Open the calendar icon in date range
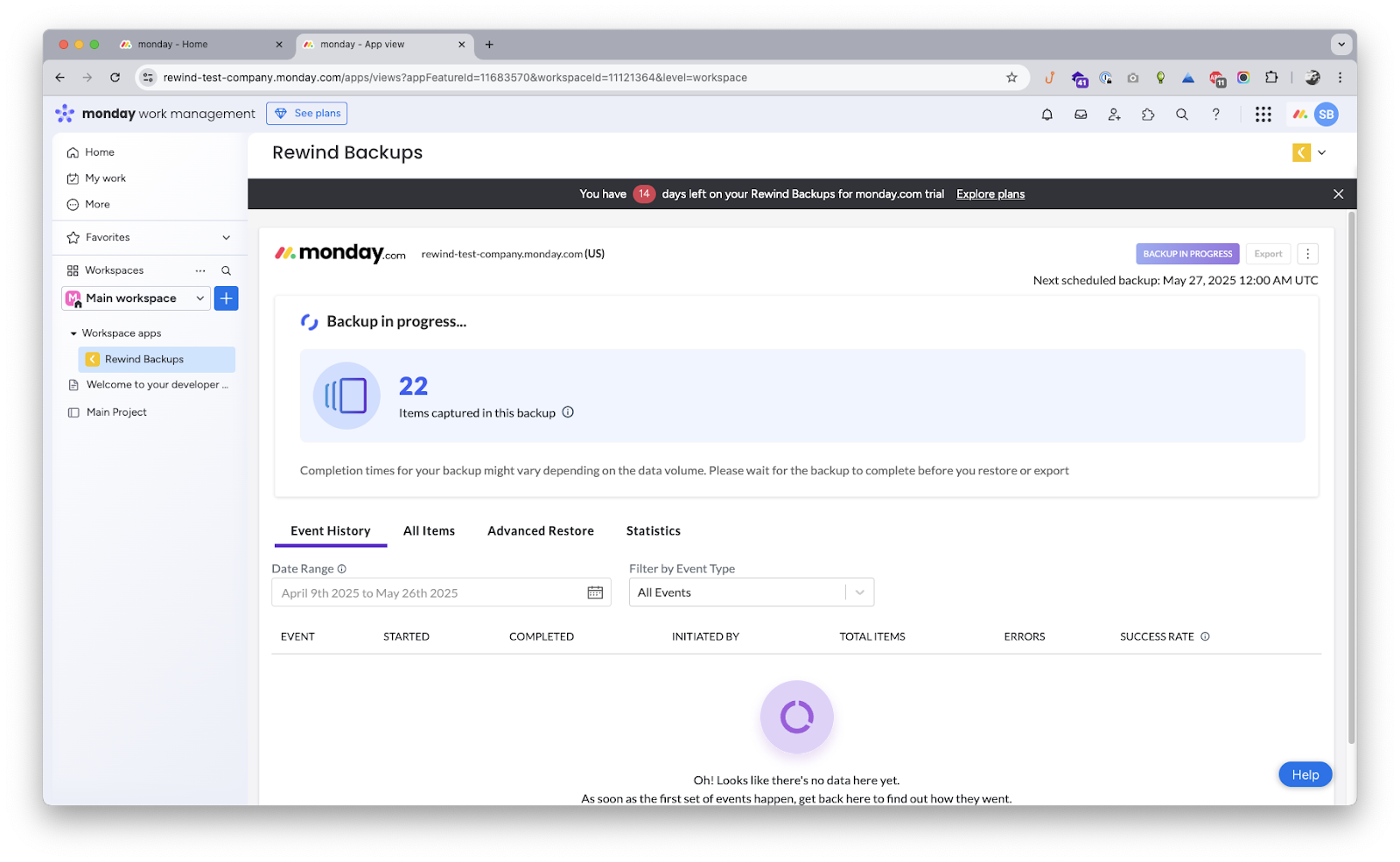 pos(595,592)
